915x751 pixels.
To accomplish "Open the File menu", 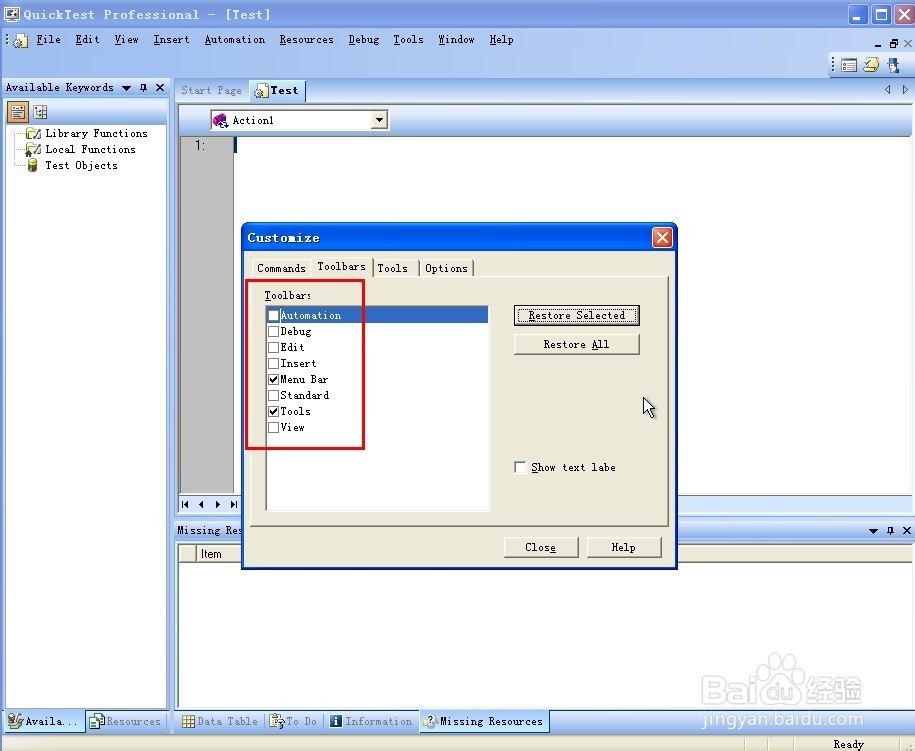I will click(x=48, y=40).
